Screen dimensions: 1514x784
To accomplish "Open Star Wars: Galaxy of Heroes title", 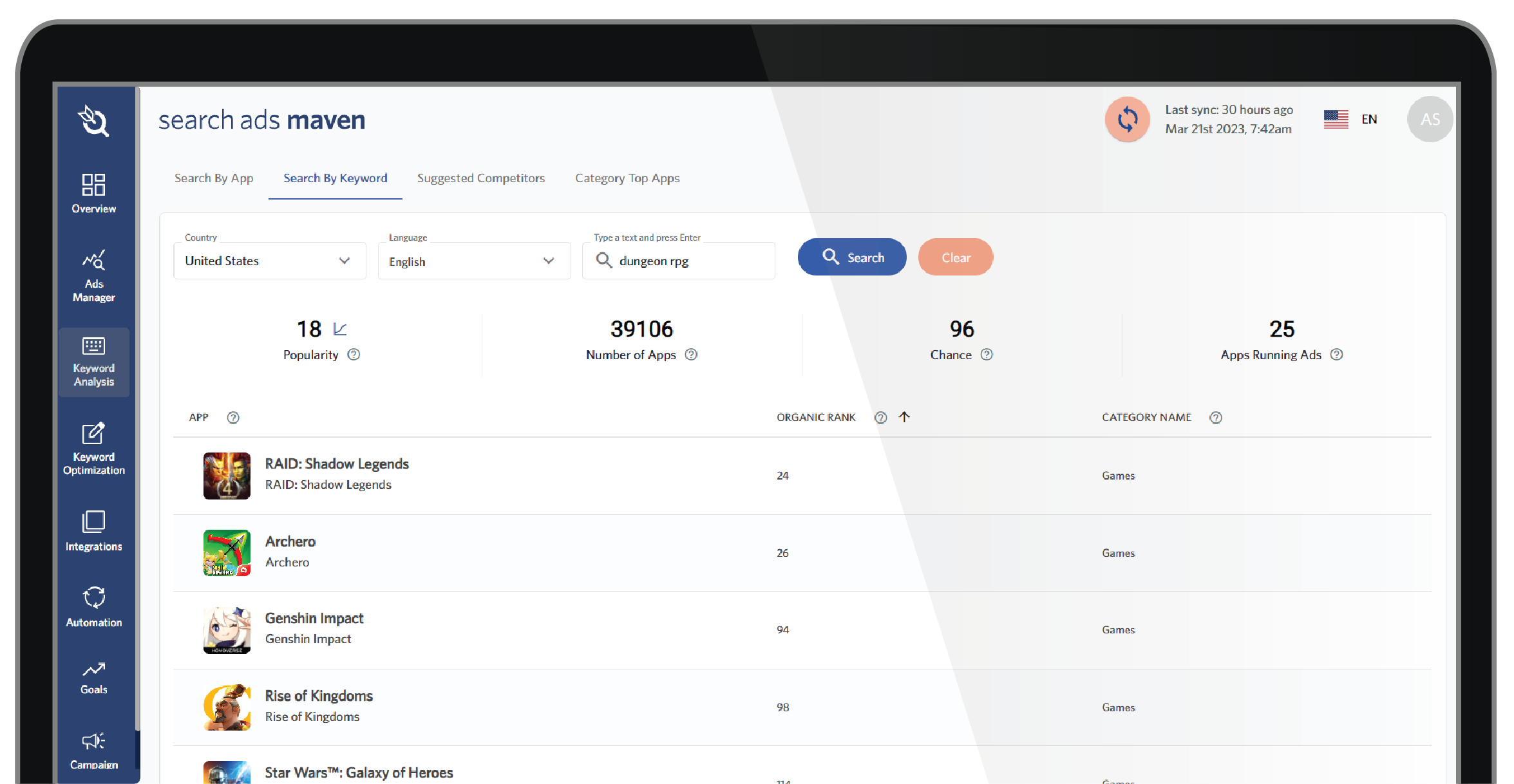I will pyautogui.click(x=359, y=772).
